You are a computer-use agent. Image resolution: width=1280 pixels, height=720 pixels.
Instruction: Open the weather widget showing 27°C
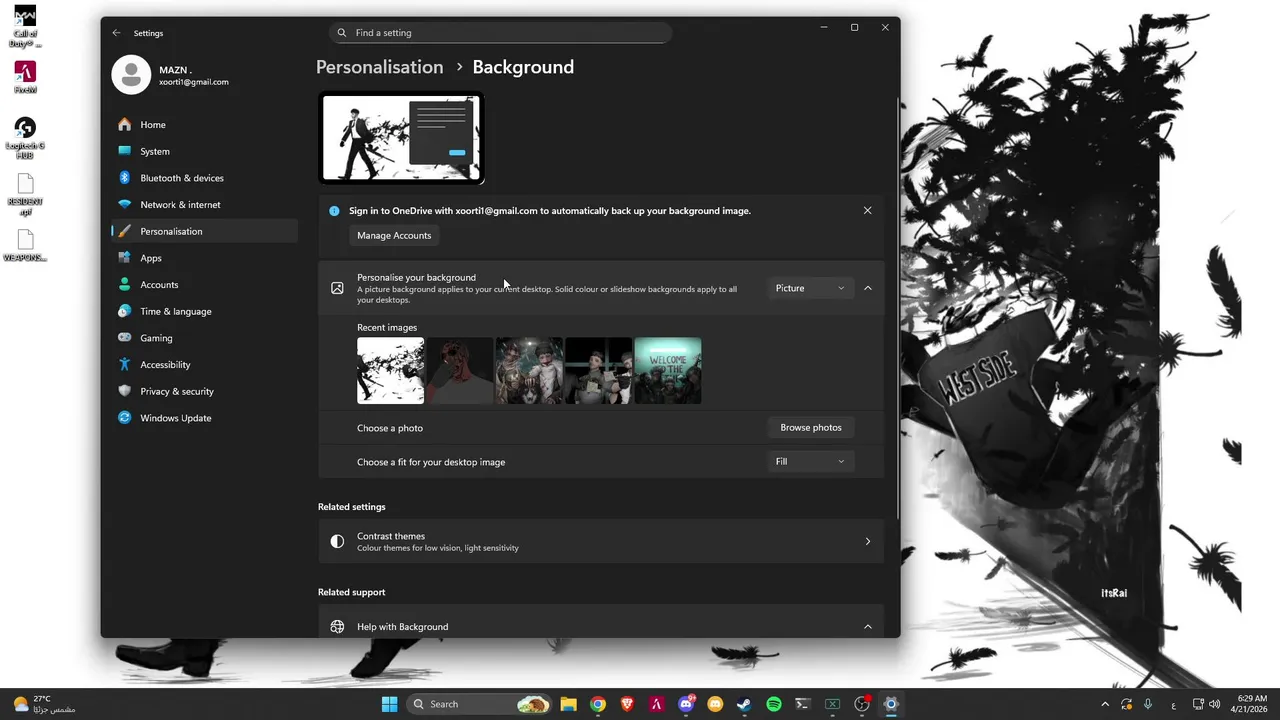44,704
